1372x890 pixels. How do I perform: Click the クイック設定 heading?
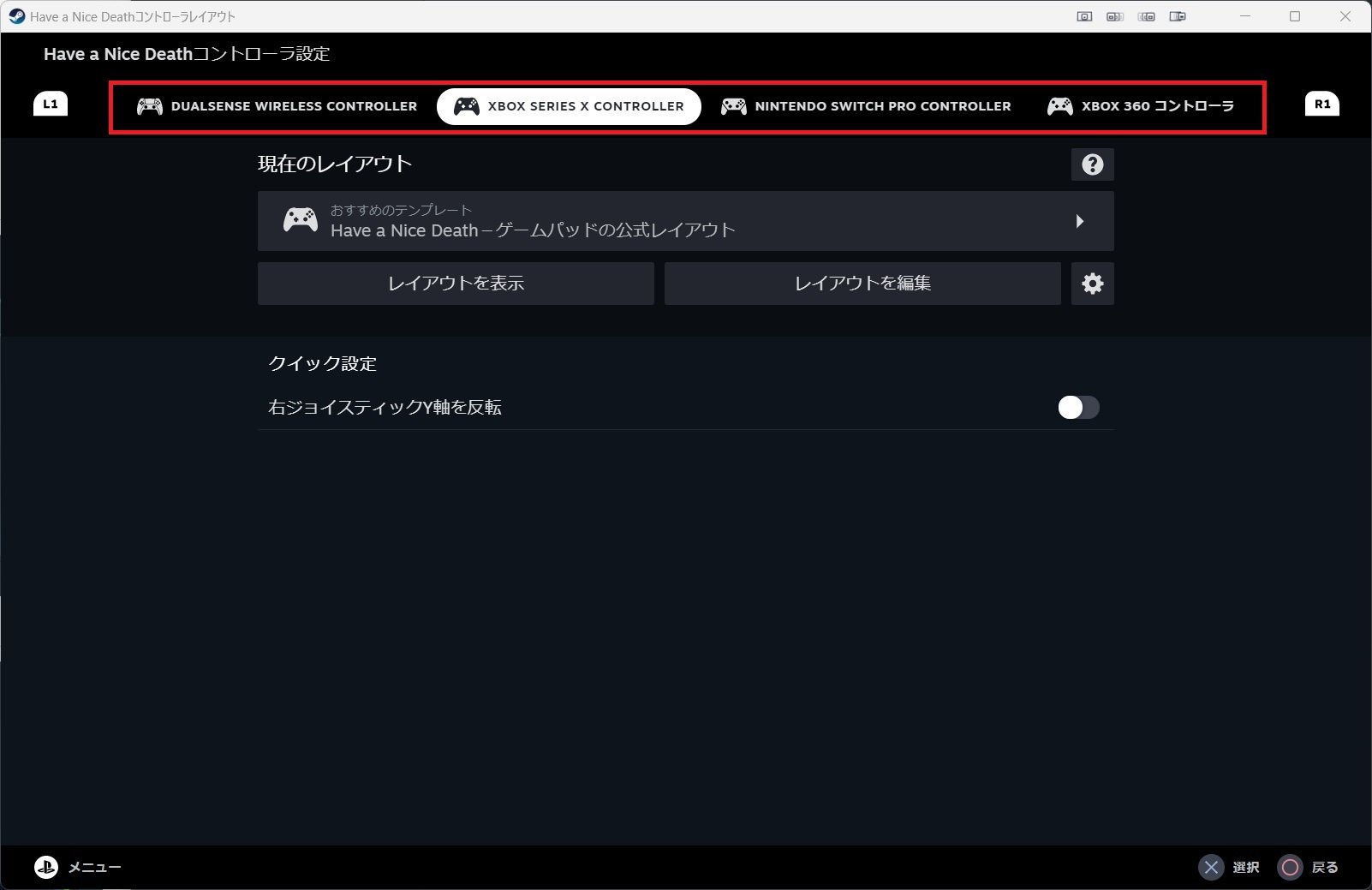tap(323, 363)
